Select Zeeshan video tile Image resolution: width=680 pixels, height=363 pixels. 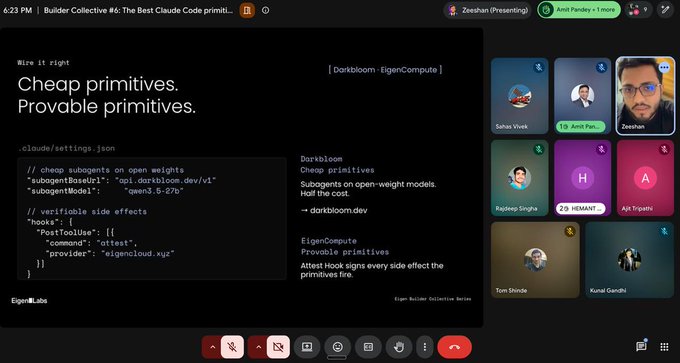[645, 96]
